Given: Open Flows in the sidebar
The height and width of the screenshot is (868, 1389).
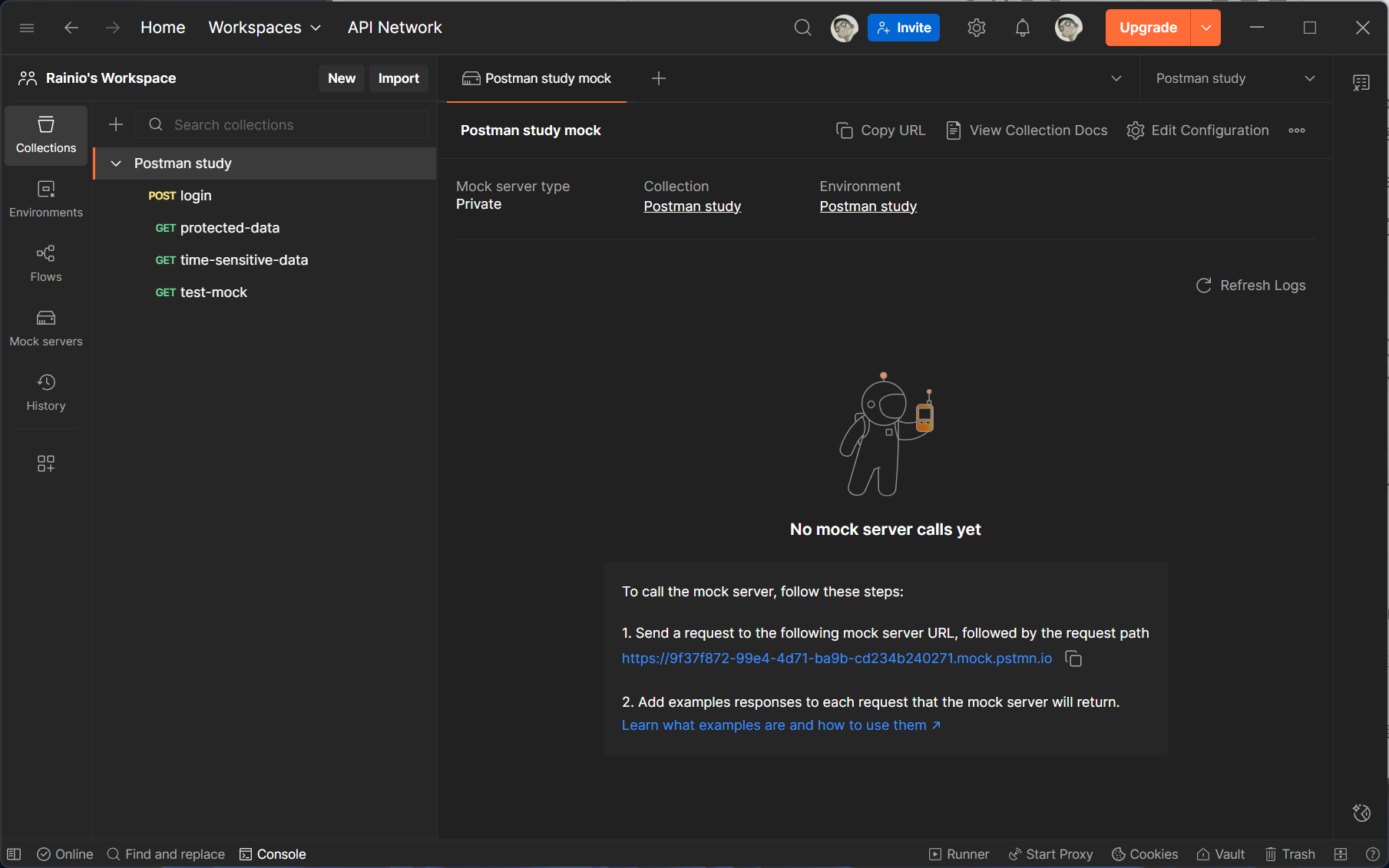Looking at the screenshot, I should tap(46, 264).
